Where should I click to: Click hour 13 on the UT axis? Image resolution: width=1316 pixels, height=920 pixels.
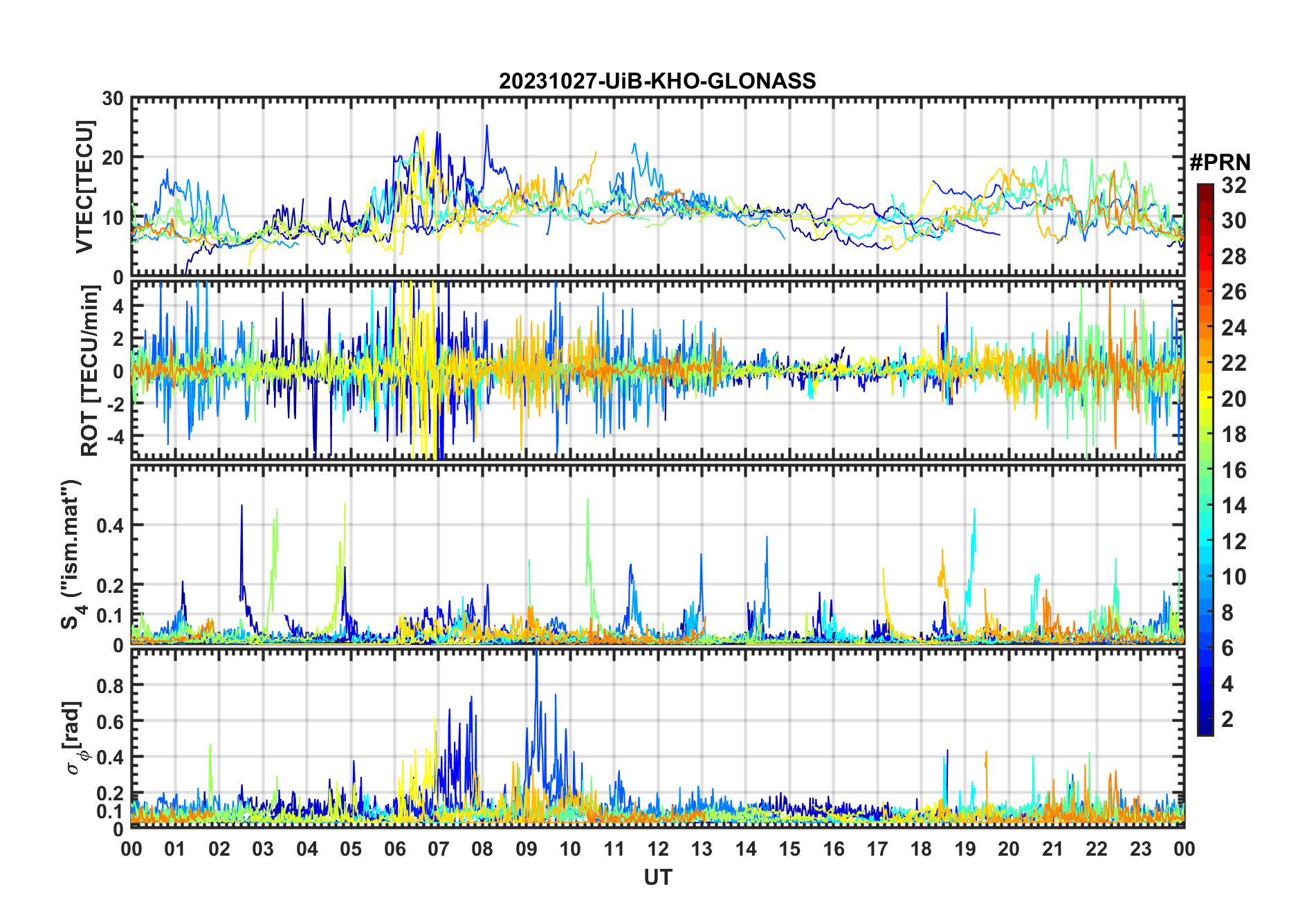coord(702,849)
